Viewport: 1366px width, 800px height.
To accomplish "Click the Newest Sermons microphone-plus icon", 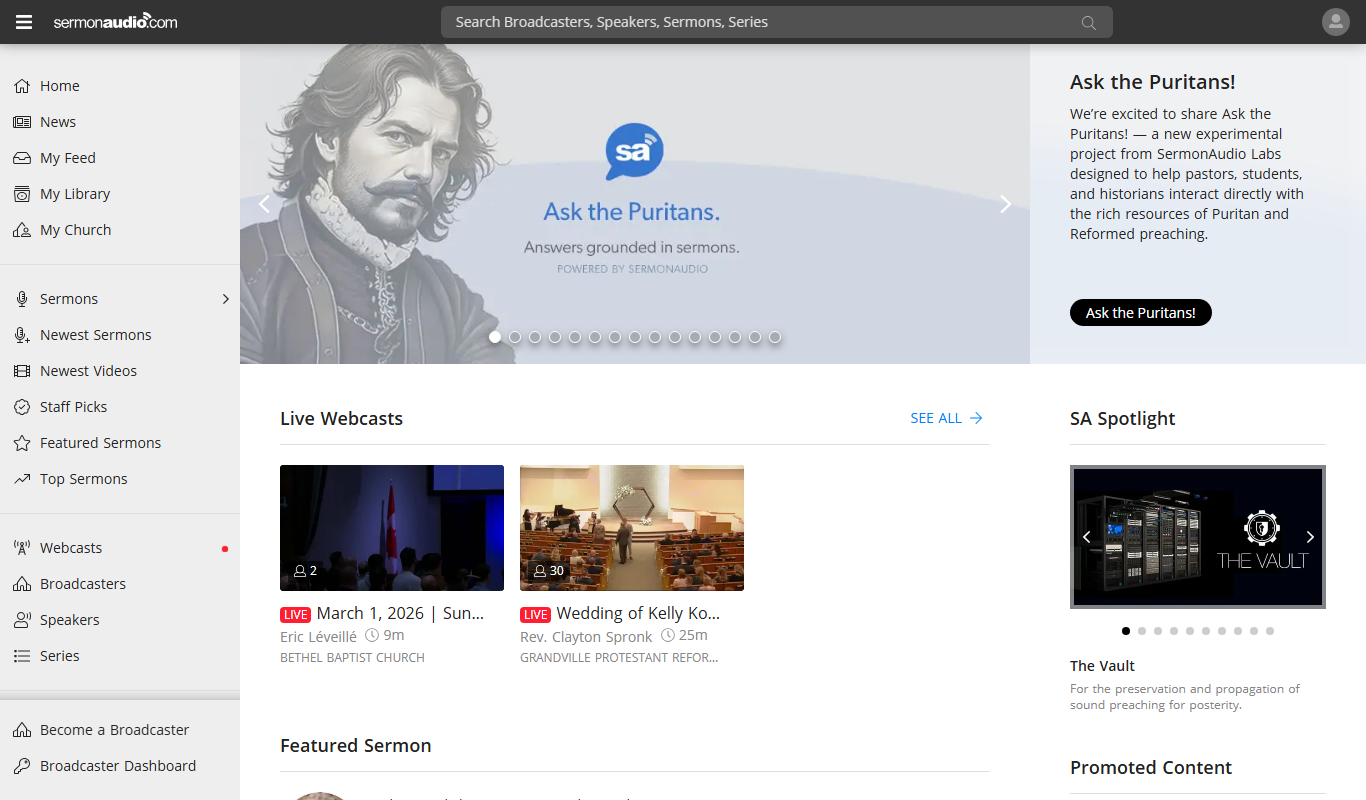I will 22,335.
